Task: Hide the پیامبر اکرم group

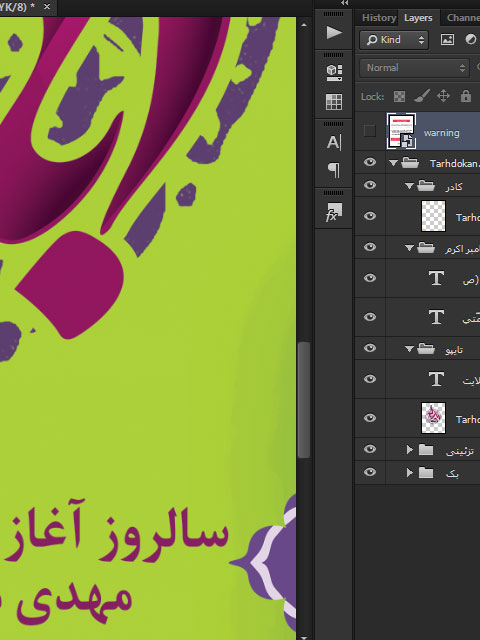Action: [x=370, y=247]
